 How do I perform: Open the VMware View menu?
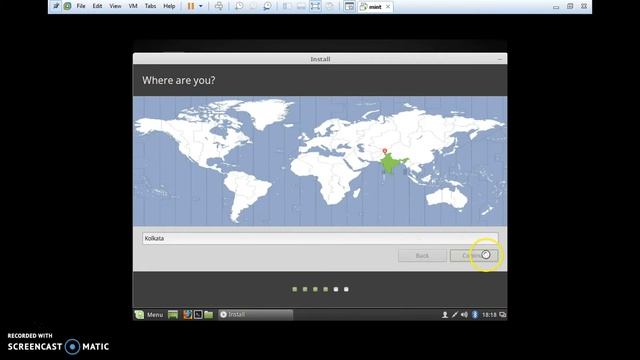(x=115, y=6)
